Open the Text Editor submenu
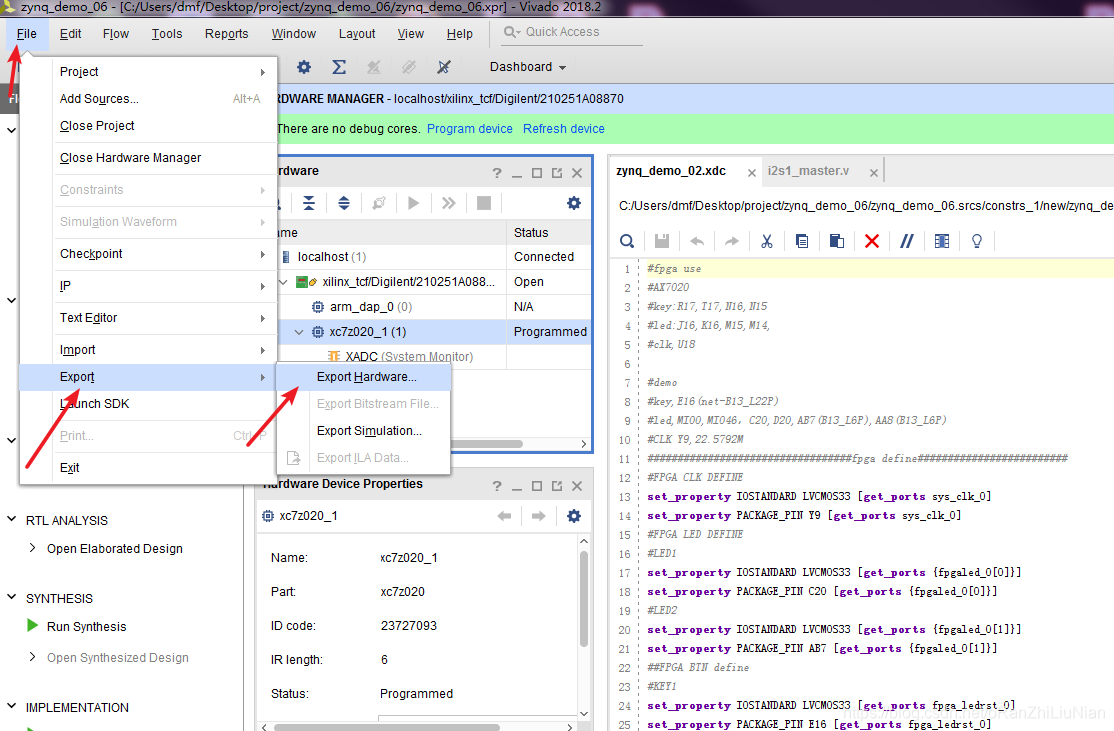1114x731 pixels. point(148,318)
